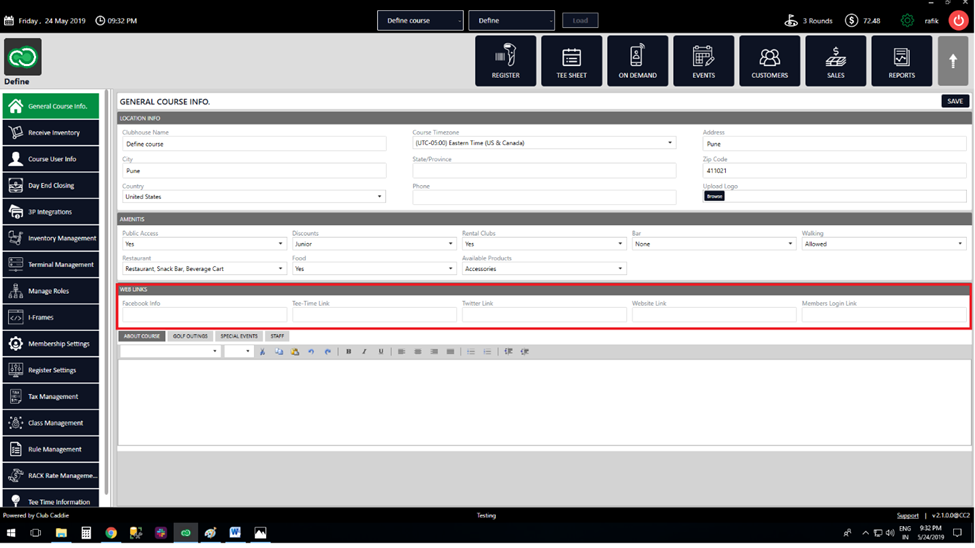
Task: Expand Rental Clubs dropdown
Action: (x=543, y=244)
